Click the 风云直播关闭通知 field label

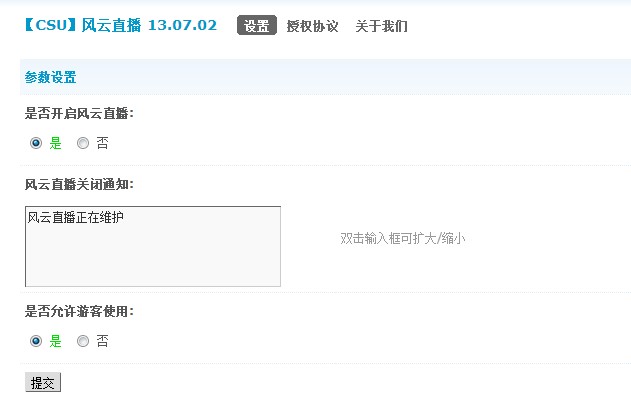(79, 184)
